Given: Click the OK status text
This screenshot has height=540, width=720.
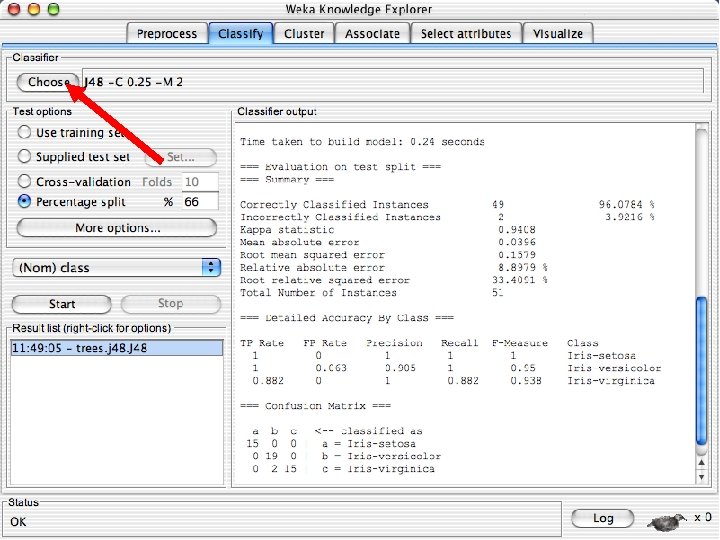Looking at the screenshot, I should (18, 522).
